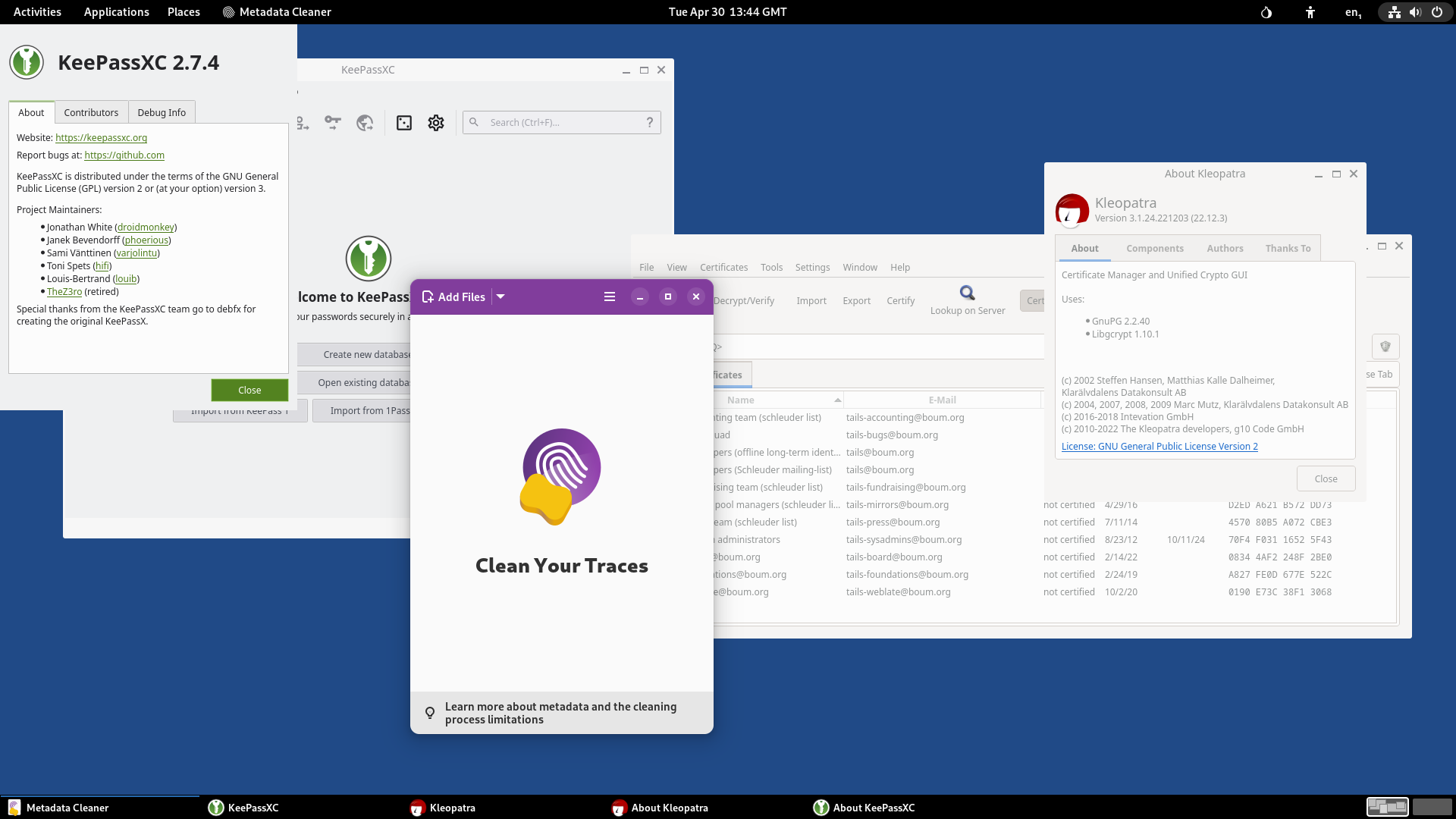Click the KeePassXC Contributors tab

[91, 112]
